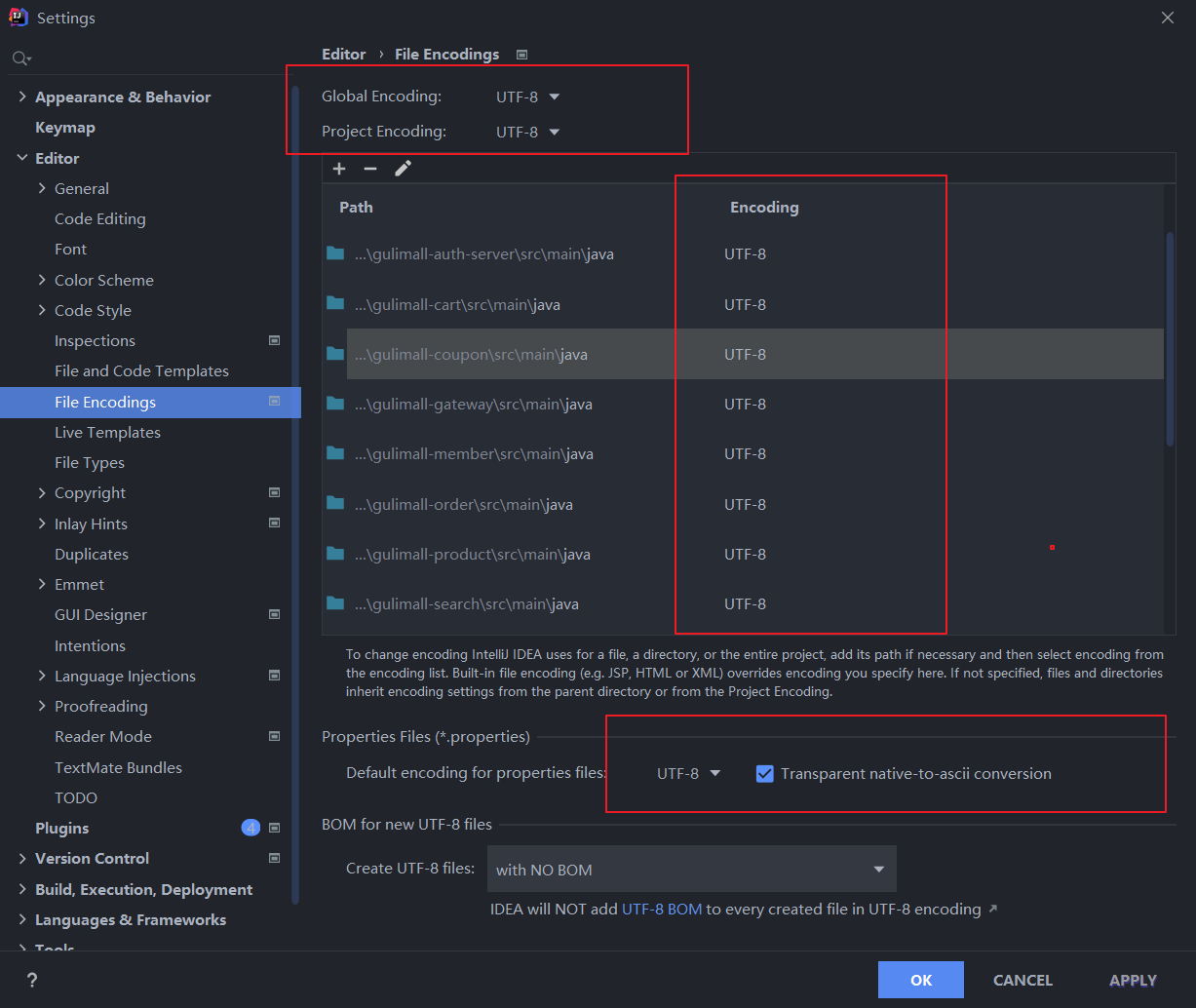Expand the Color Scheme node
The width and height of the screenshot is (1196, 1008).
tap(42, 280)
